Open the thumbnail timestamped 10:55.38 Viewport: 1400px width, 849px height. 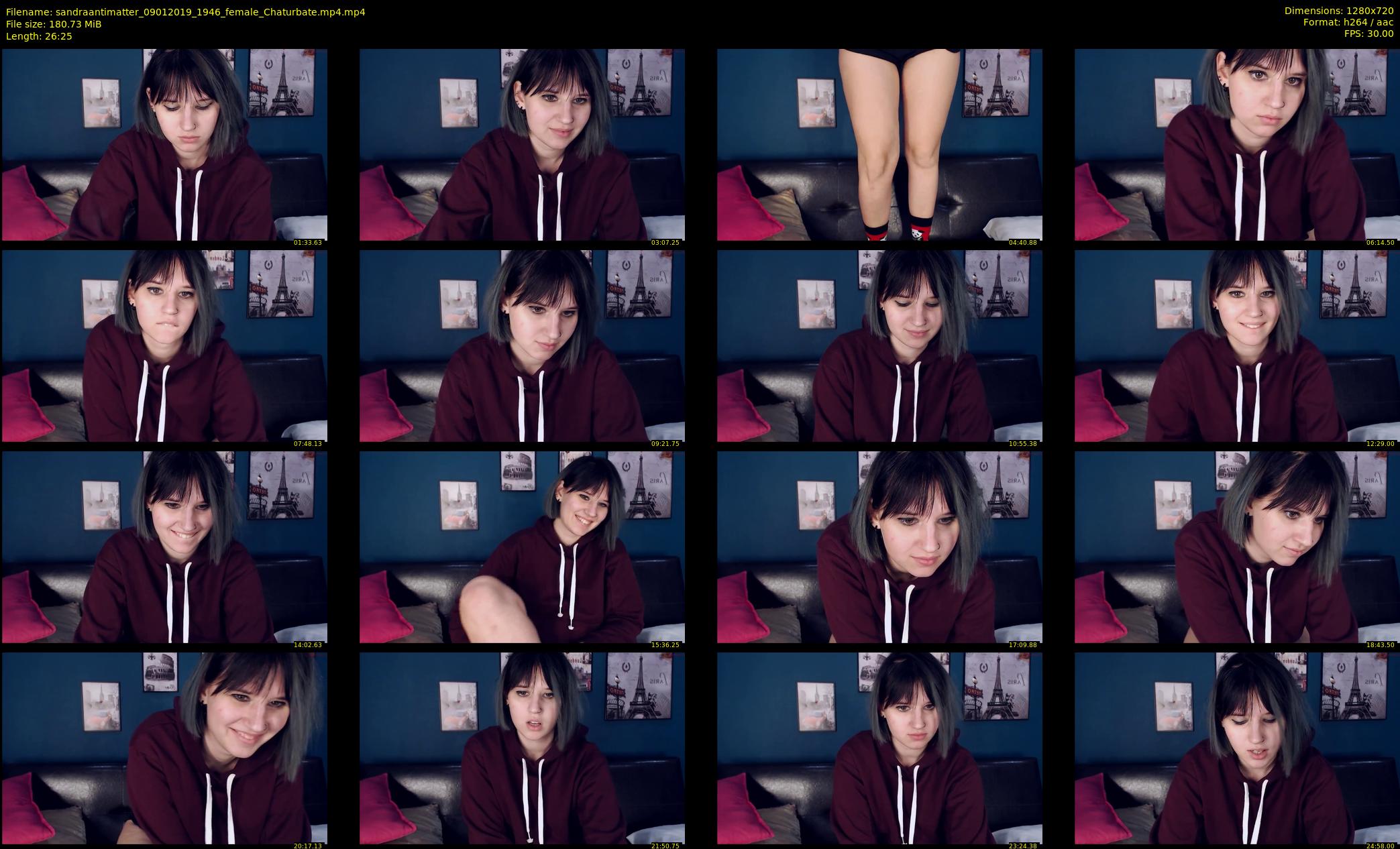(879, 345)
